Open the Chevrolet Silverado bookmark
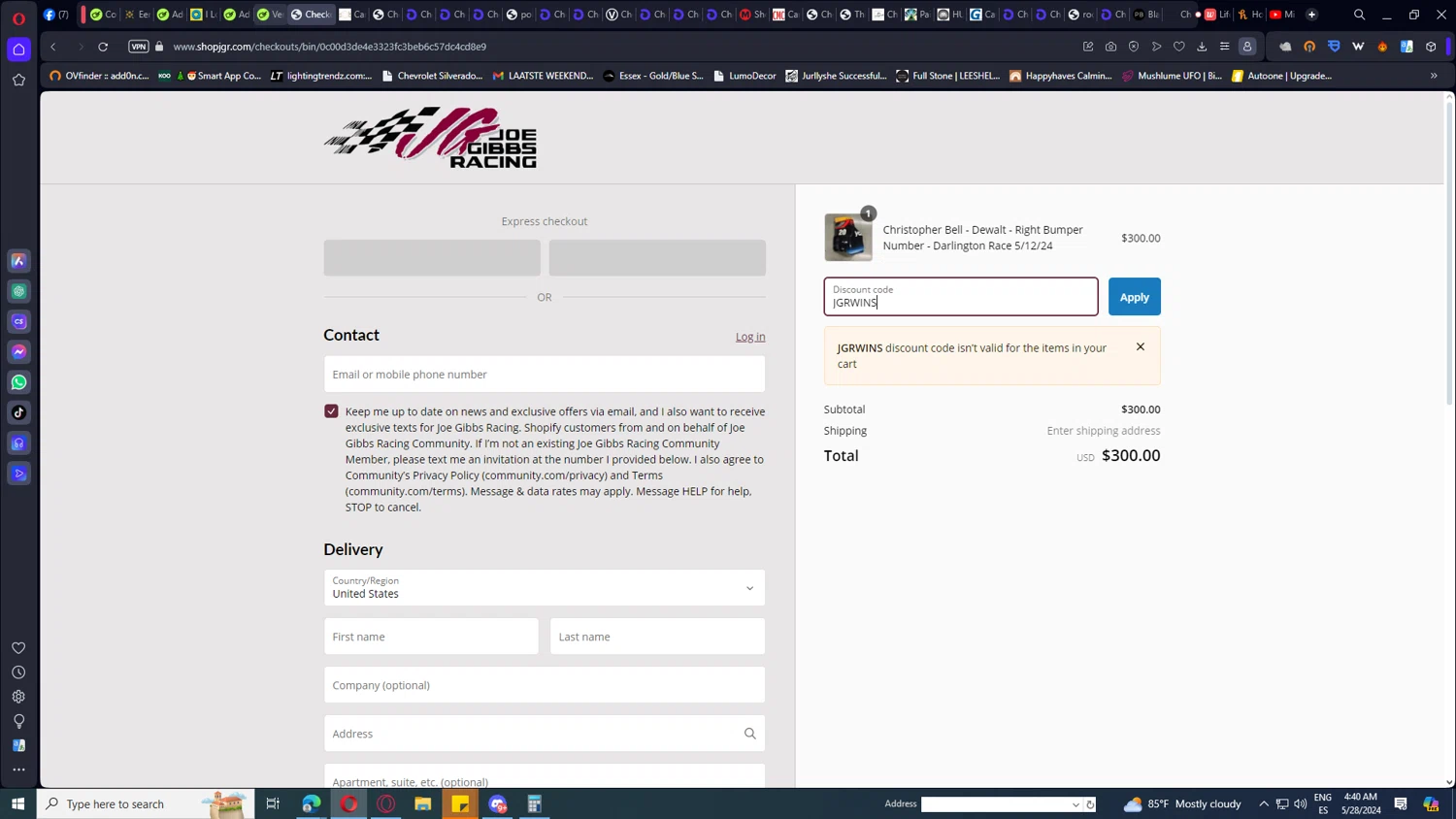 click(x=432, y=76)
